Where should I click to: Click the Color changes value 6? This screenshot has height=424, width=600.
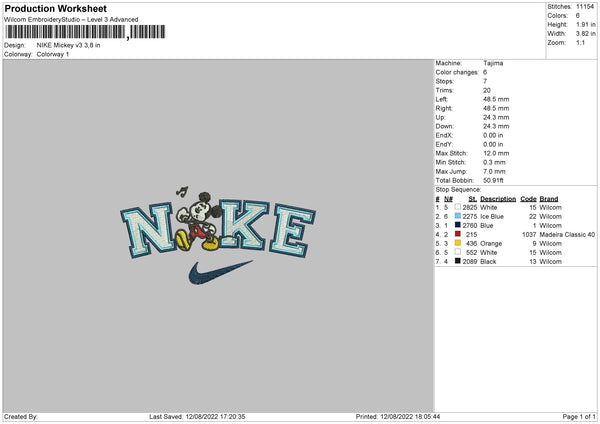[x=485, y=72]
